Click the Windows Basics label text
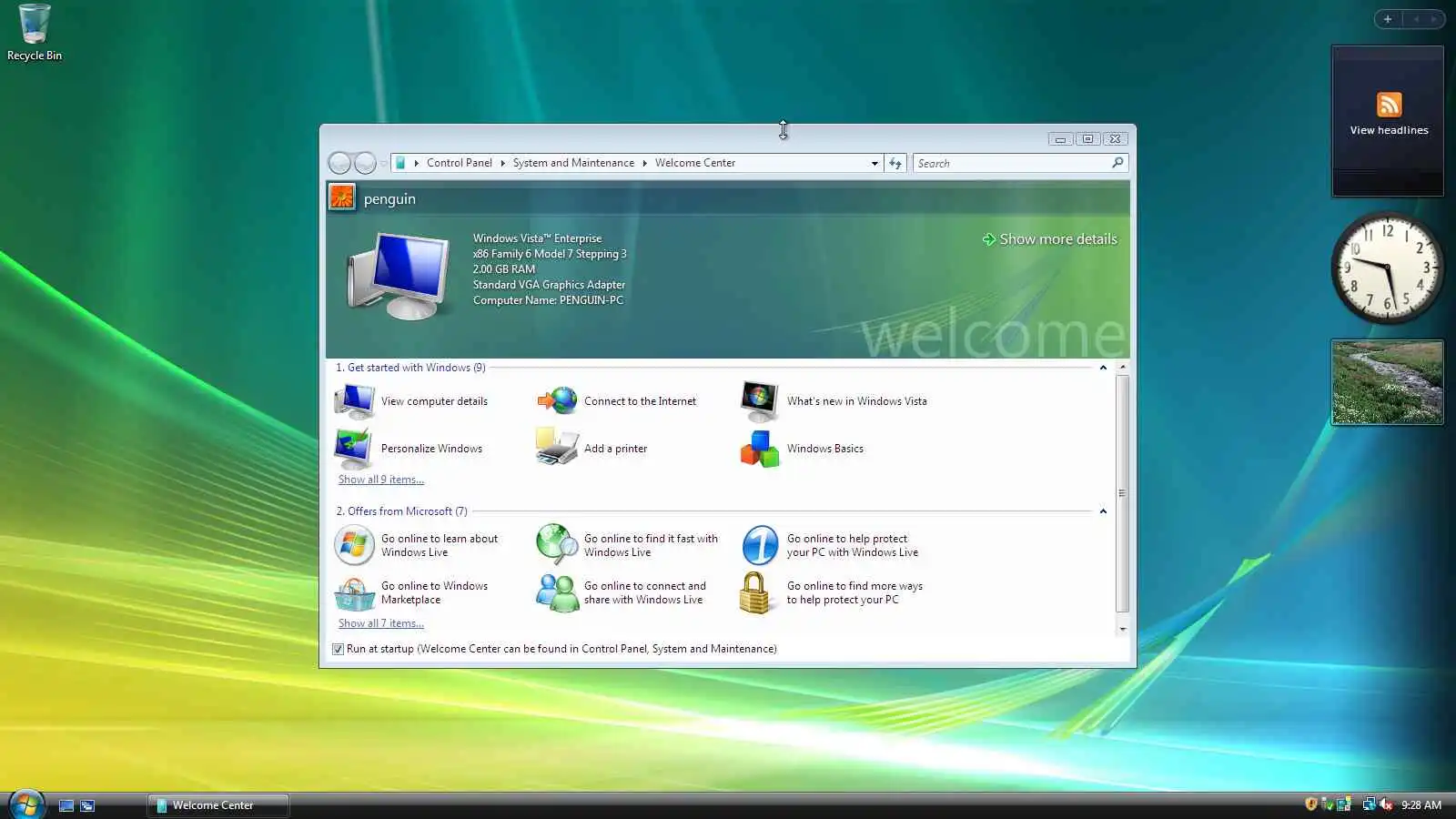The height and width of the screenshot is (819, 1456). click(x=825, y=449)
